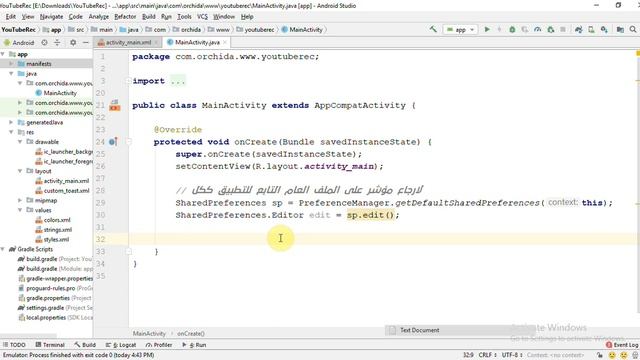Collapse the res folder arrow
The image size is (640, 360).
click(11, 132)
